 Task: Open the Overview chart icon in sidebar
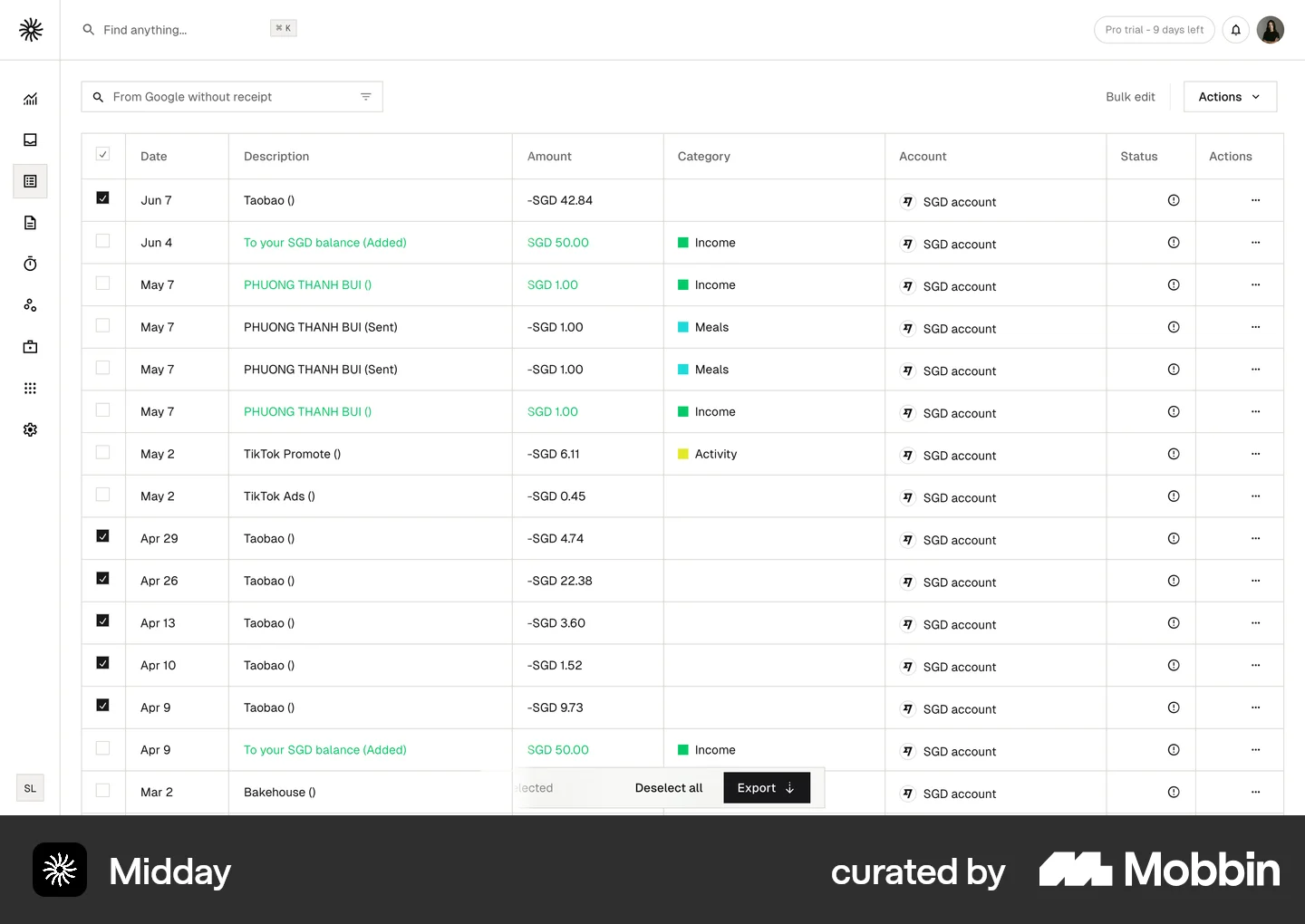30,99
